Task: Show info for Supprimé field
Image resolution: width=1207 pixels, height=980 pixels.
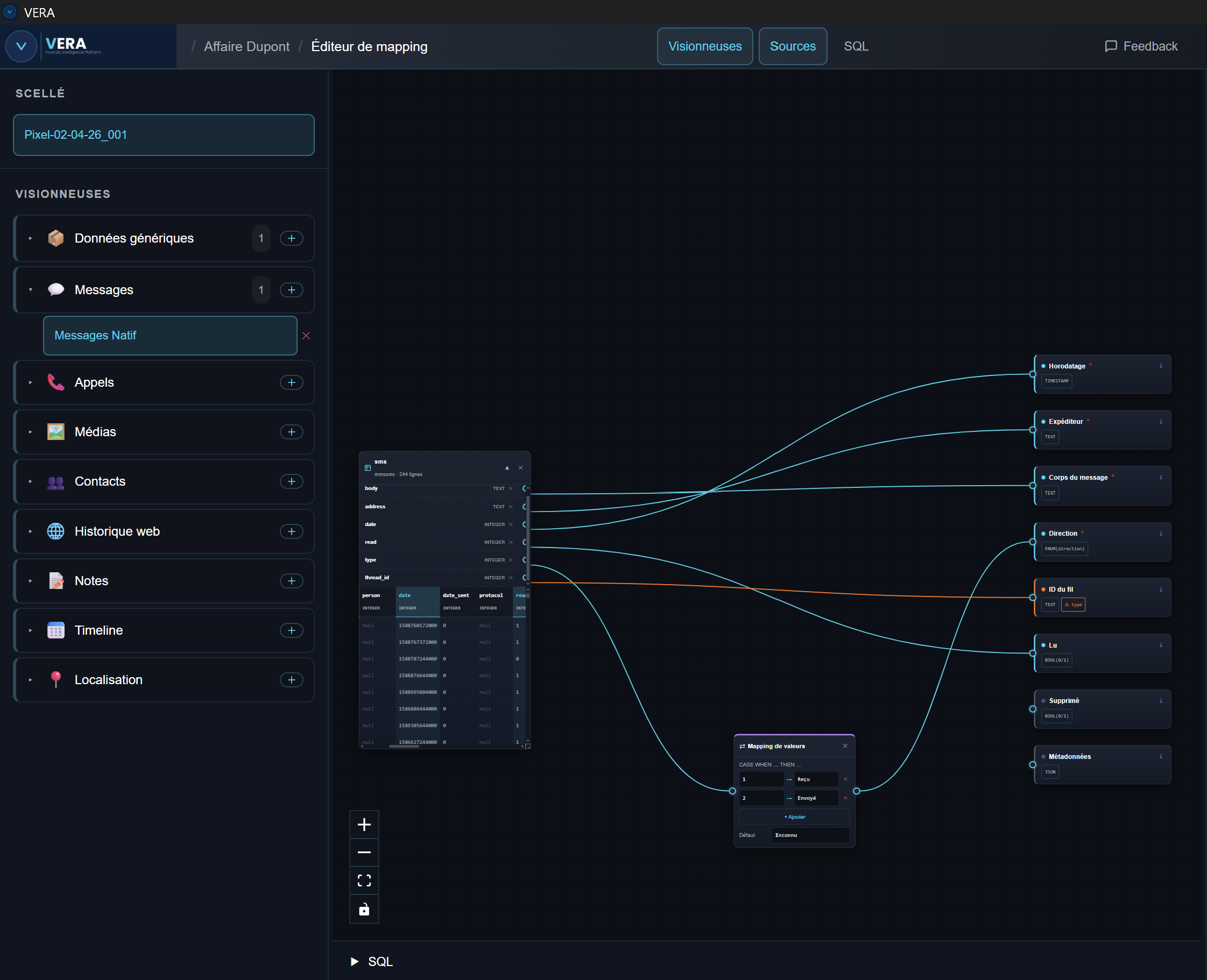Action: point(1161,700)
